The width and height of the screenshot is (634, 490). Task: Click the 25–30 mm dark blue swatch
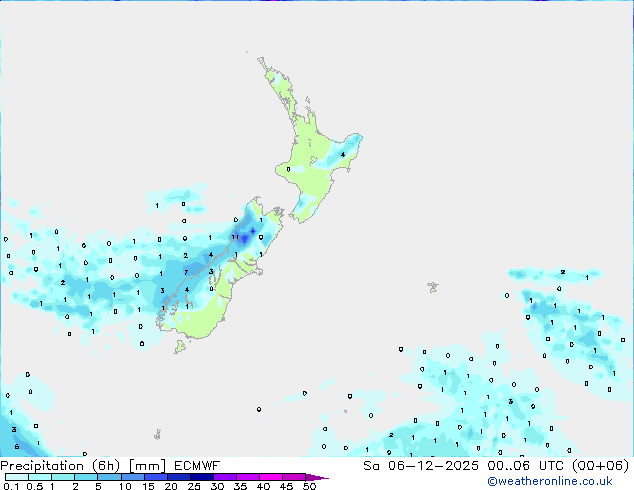pos(201,477)
